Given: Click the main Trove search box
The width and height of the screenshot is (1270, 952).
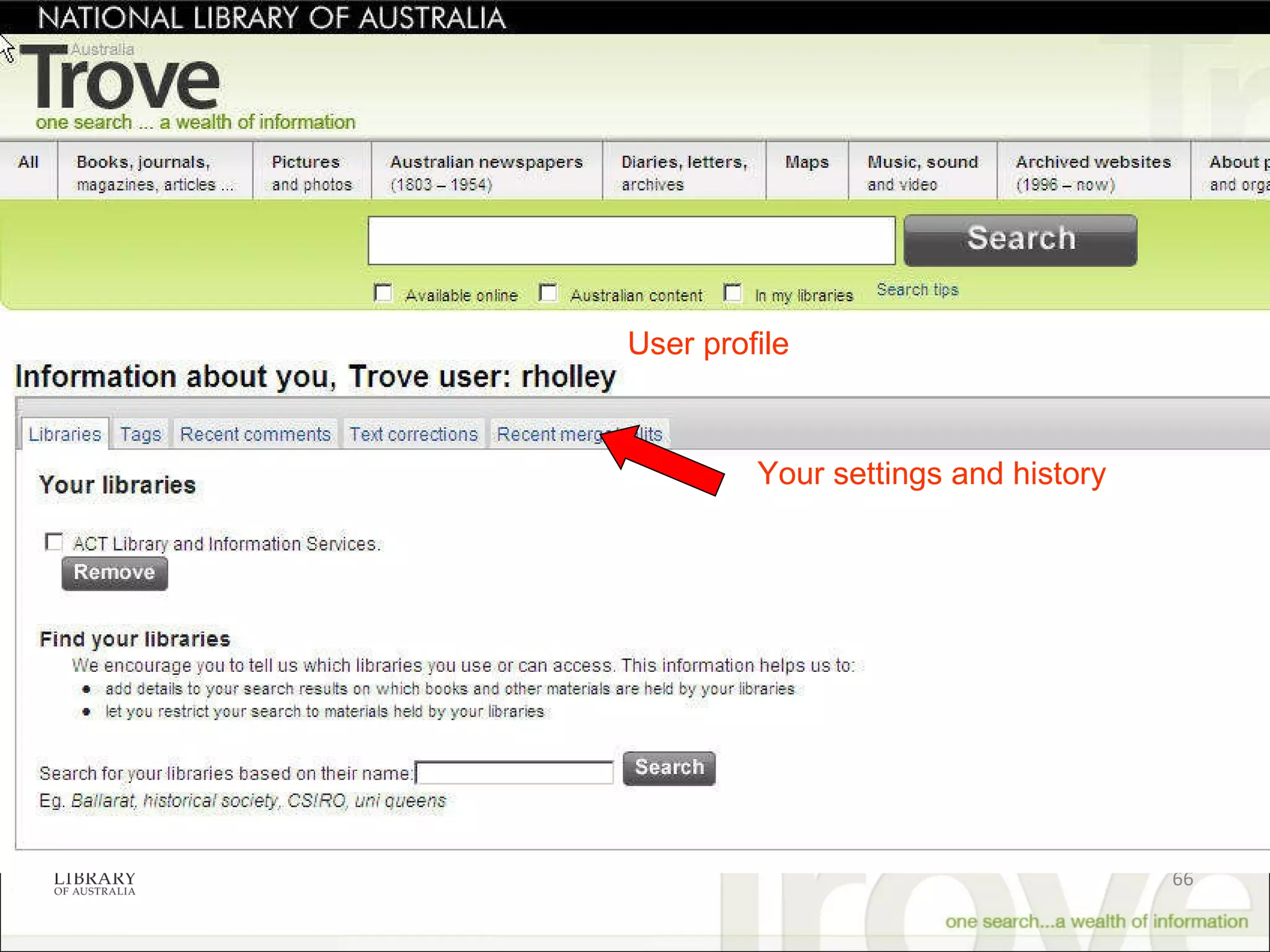Looking at the screenshot, I should tap(631, 240).
